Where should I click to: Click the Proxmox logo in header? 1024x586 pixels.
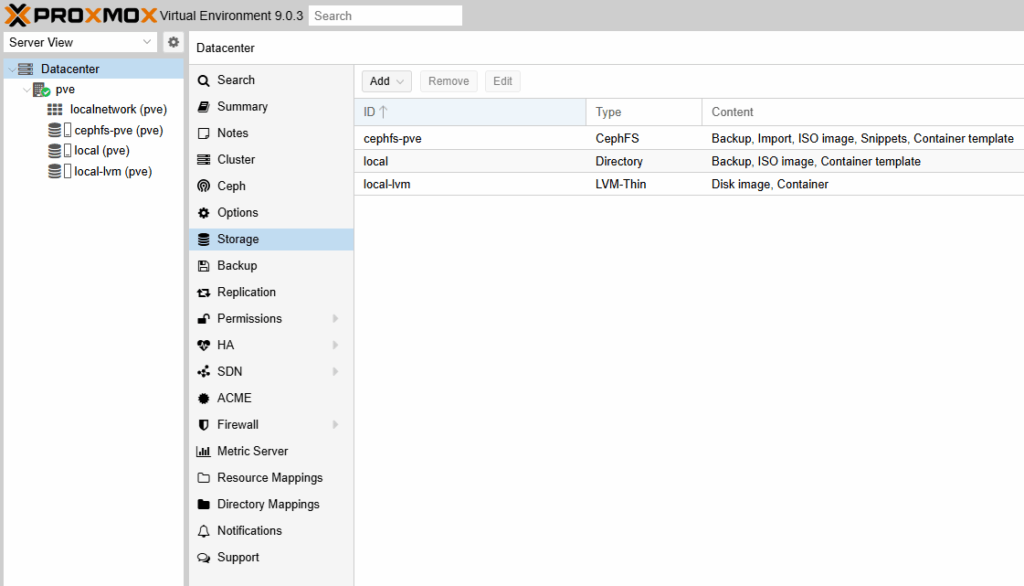point(80,15)
